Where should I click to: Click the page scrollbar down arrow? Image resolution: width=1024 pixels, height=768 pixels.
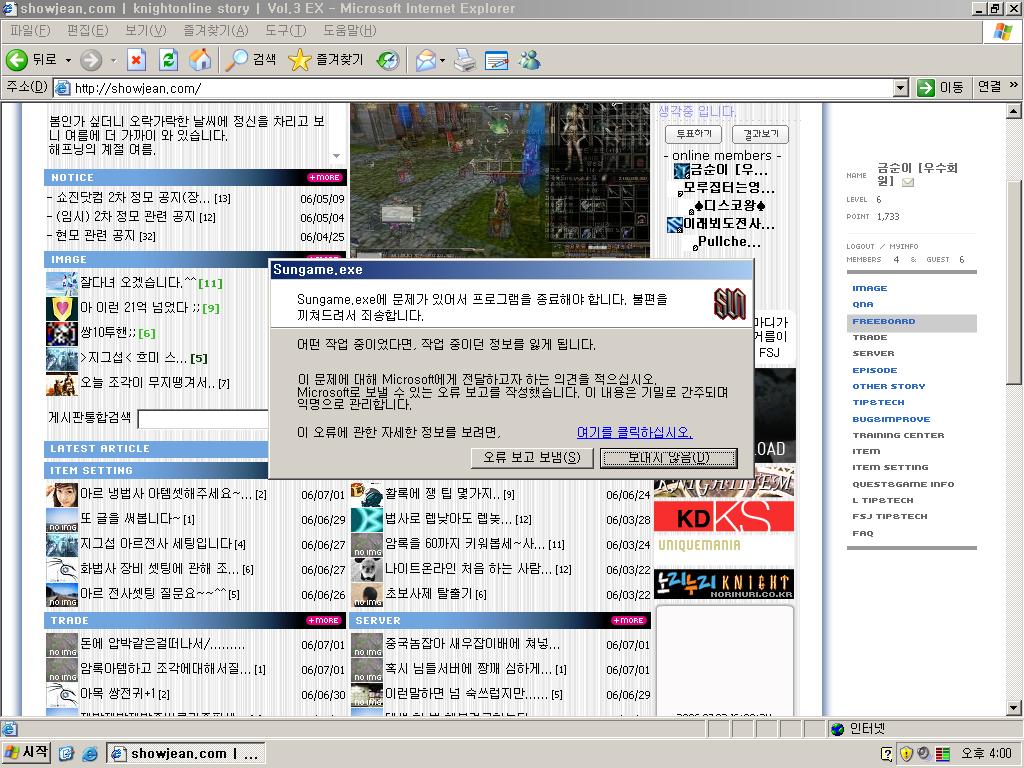1014,707
